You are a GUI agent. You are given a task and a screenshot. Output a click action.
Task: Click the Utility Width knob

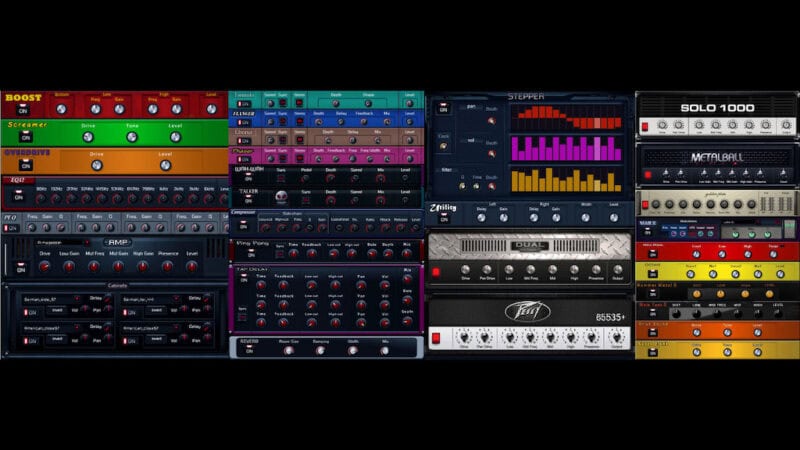(x=585, y=218)
